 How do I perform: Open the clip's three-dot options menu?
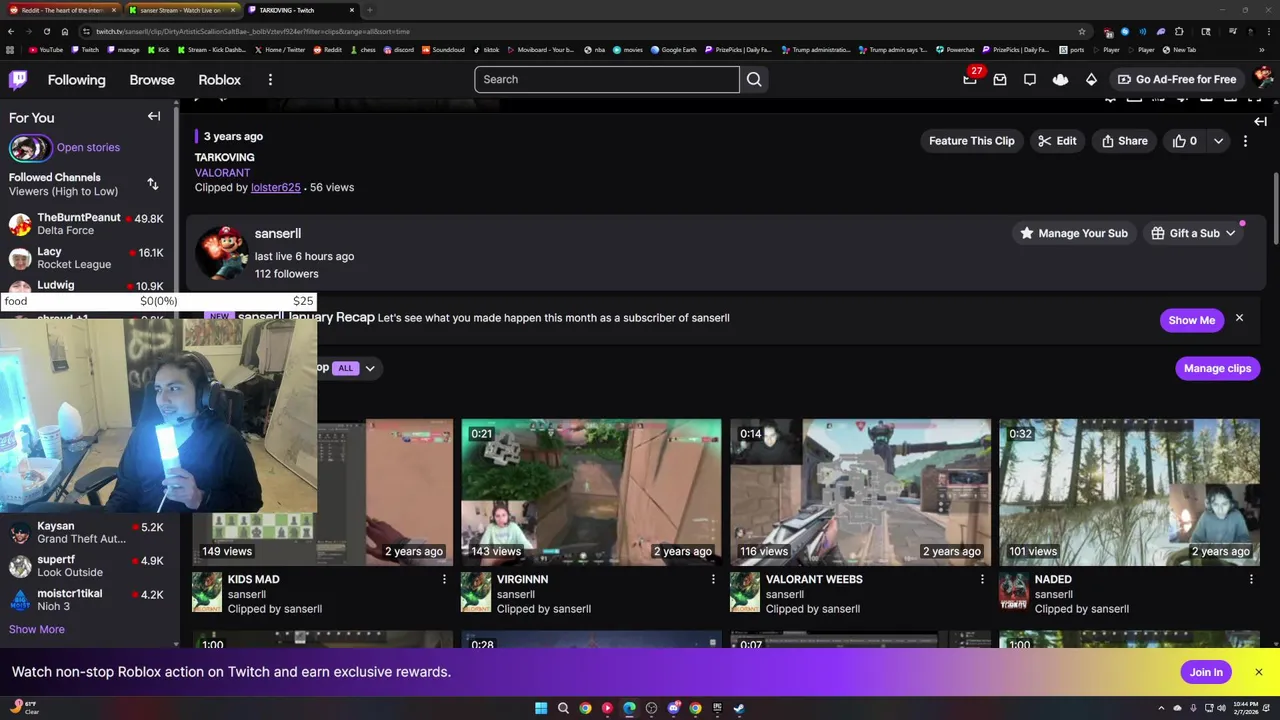(x=1245, y=141)
